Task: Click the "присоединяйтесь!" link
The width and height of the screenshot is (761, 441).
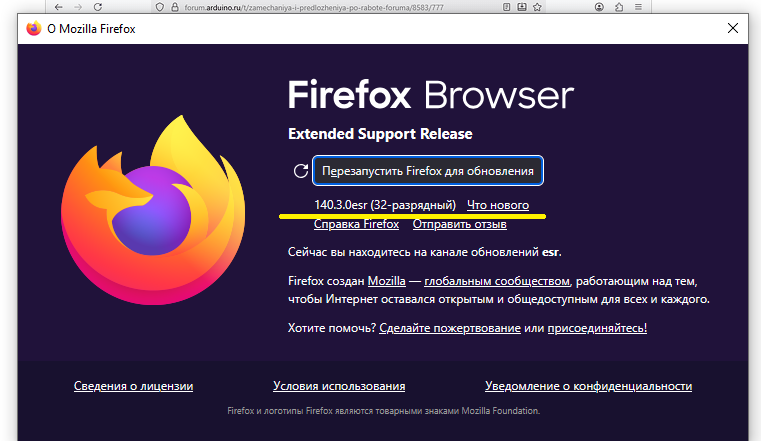Action: tap(597, 328)
